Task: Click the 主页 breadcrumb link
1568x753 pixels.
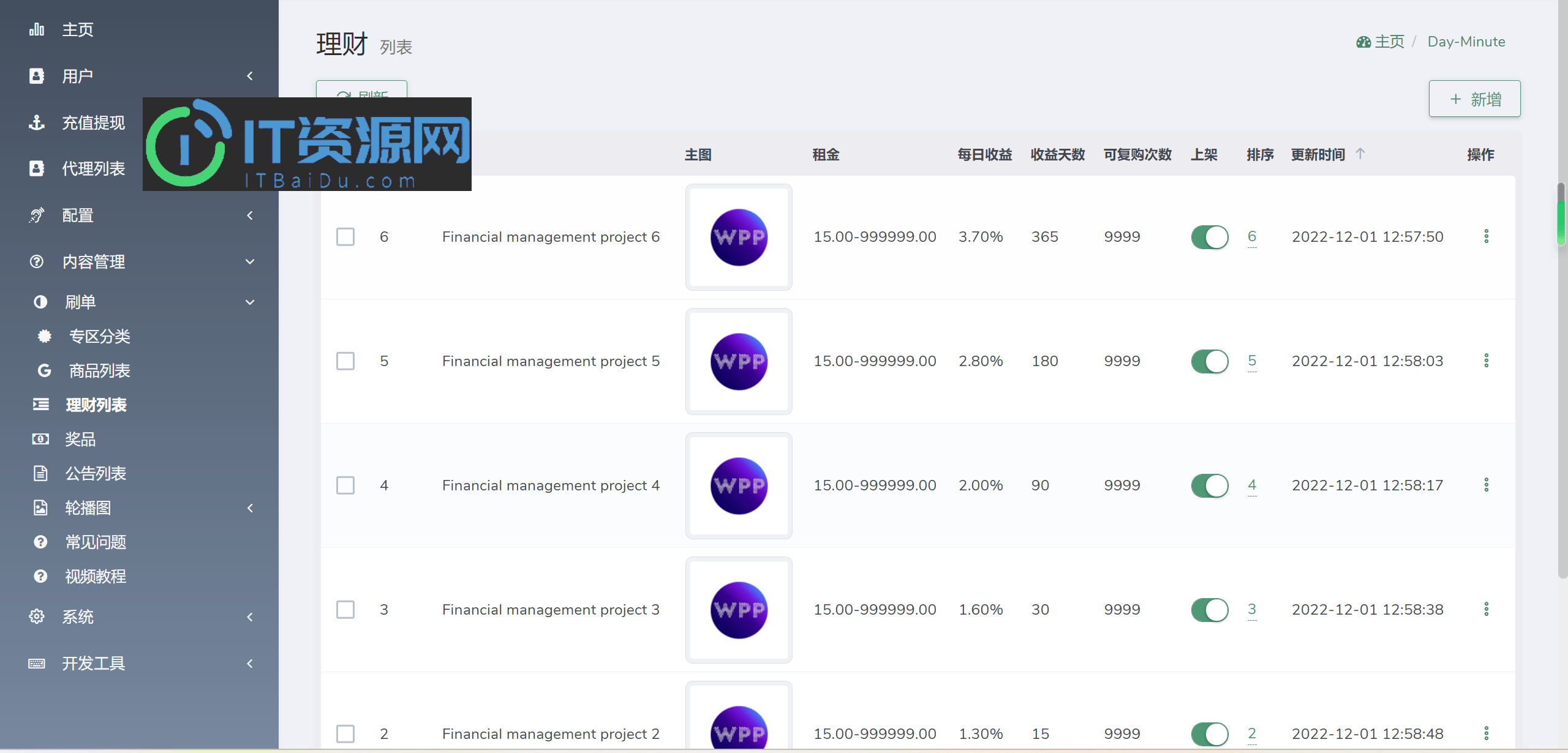Action: click(1389, 42)
